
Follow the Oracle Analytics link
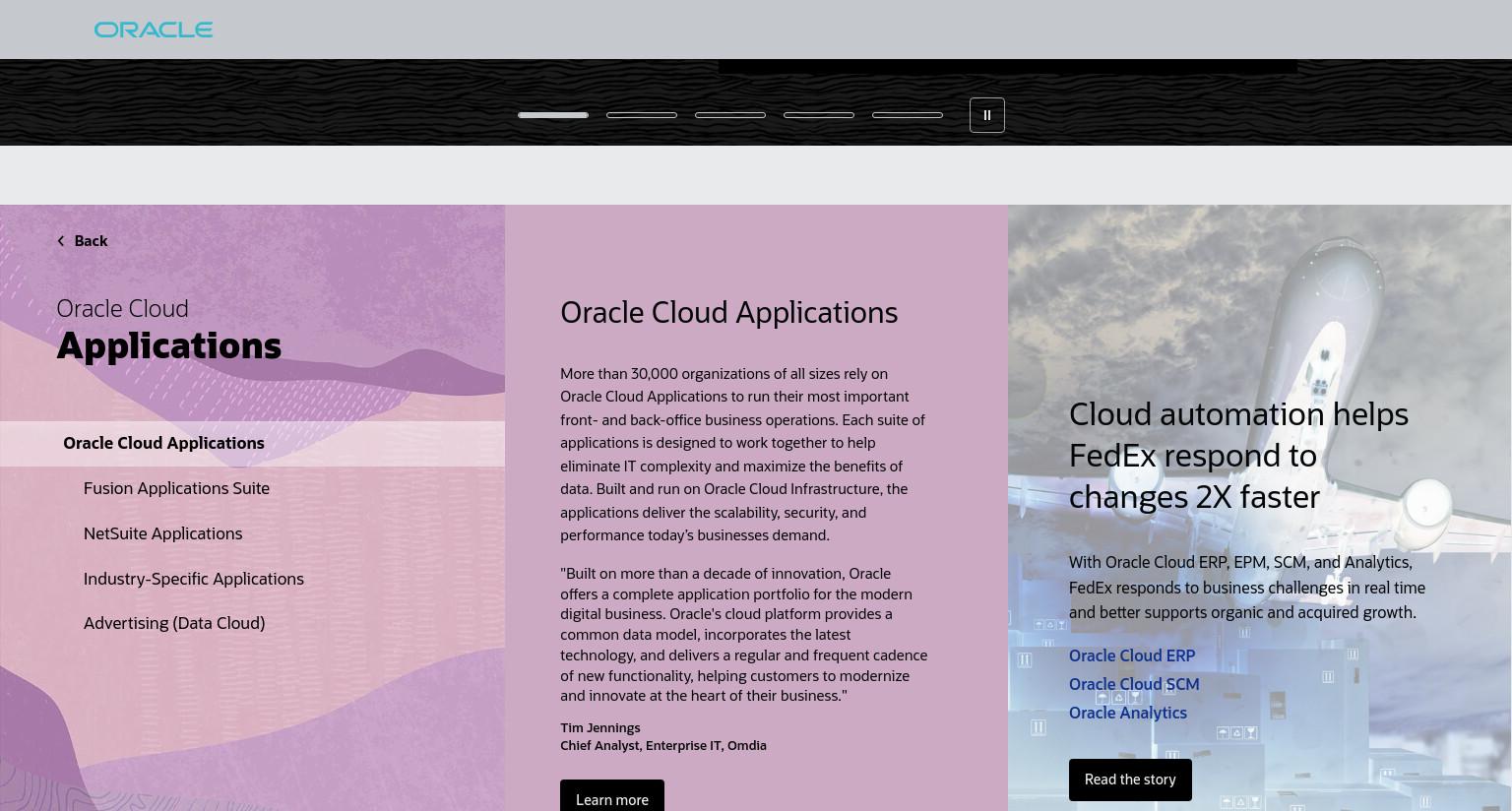point(1128,713)
